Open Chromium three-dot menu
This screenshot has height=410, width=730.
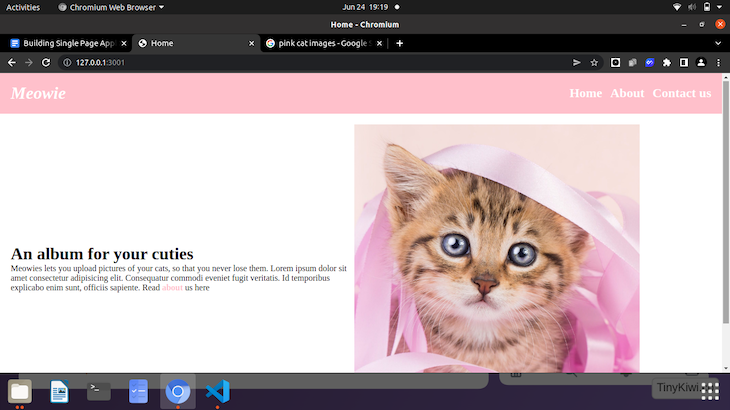click(718, 62)
